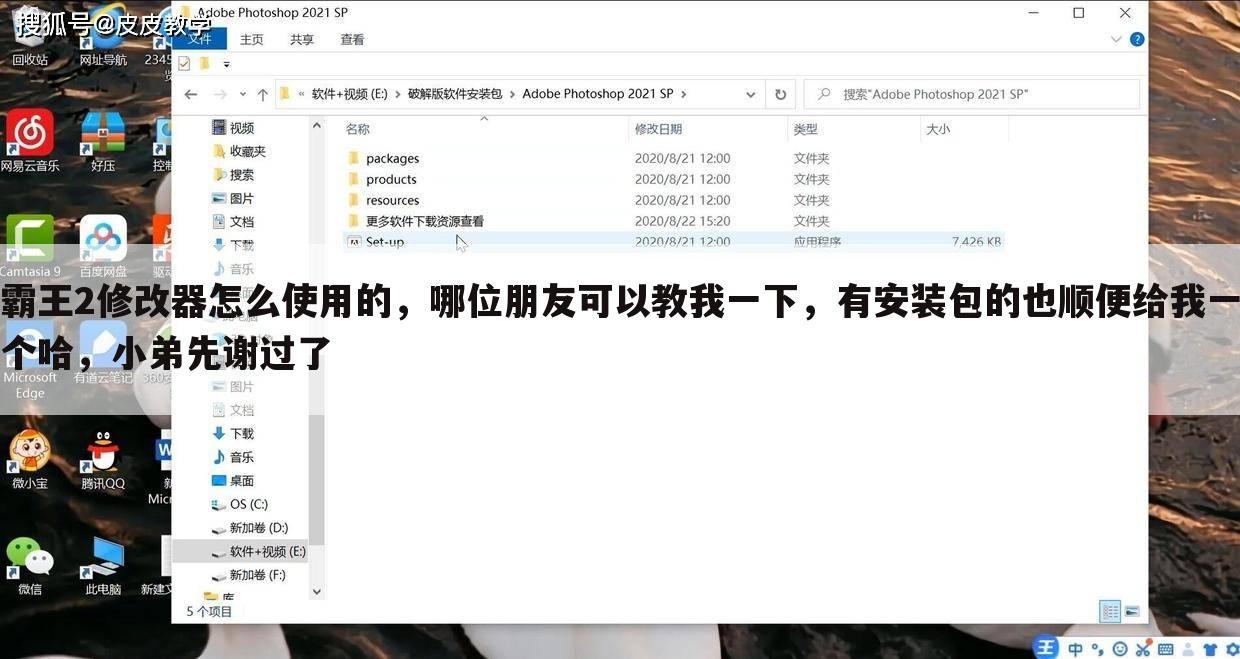Screen dimensions: 1240x659
Task: Expand the ribbon with the chevron near help
Action: [1117, 40]
